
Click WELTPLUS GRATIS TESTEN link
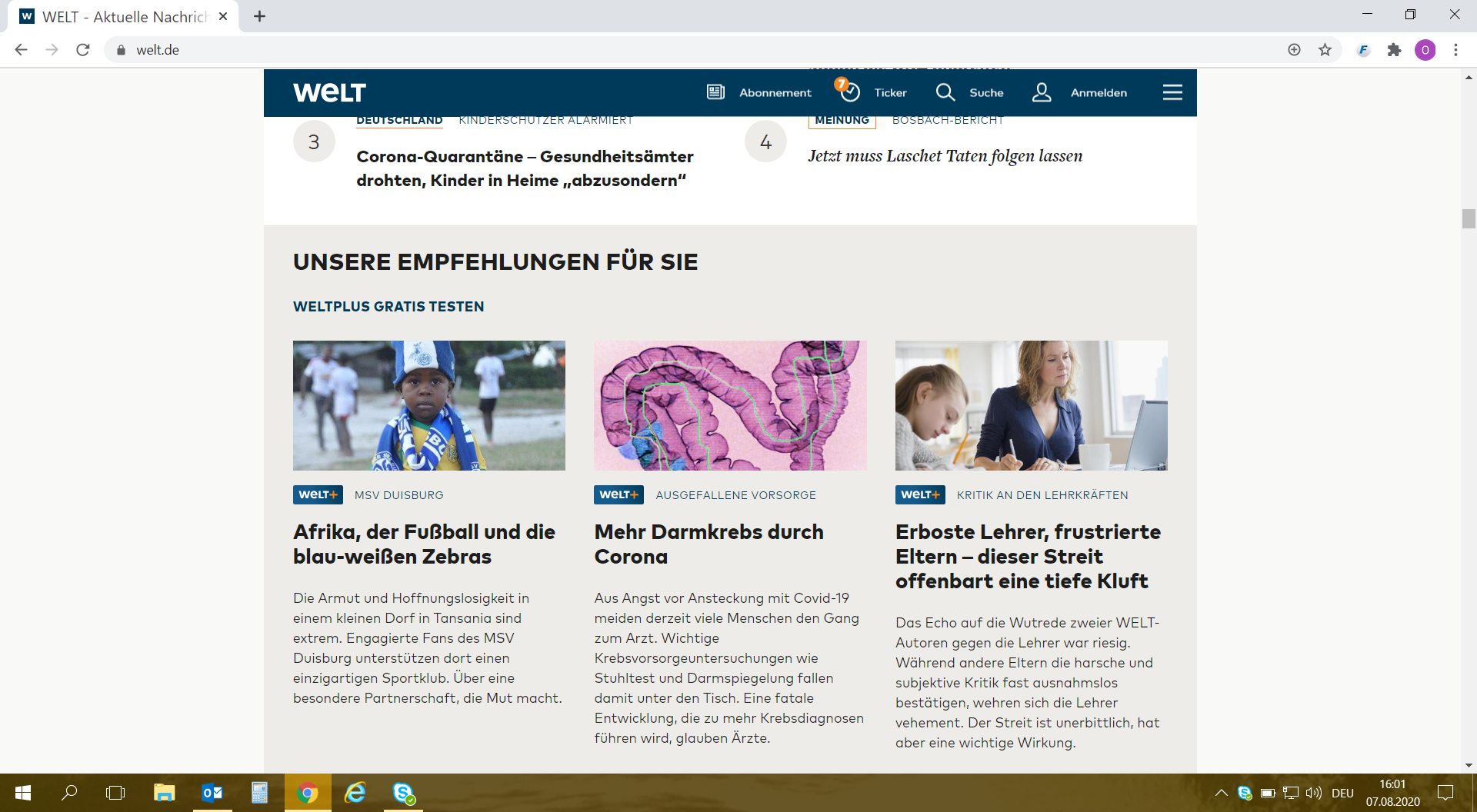click(x=388, y=307)
